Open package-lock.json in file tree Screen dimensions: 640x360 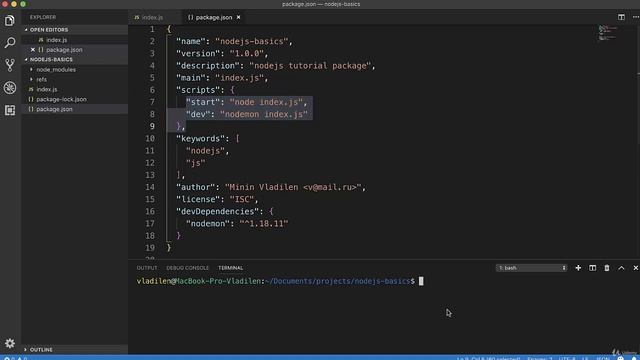61,99
